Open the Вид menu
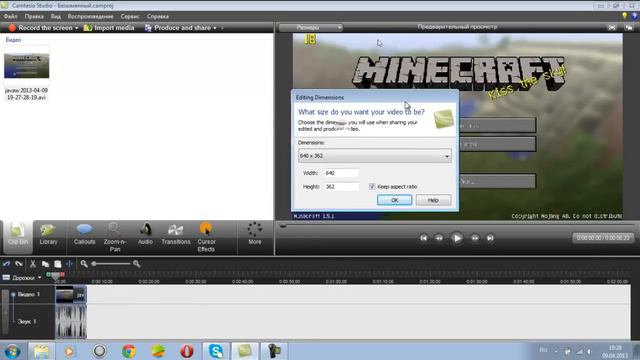640x360 pixels. 56,16
